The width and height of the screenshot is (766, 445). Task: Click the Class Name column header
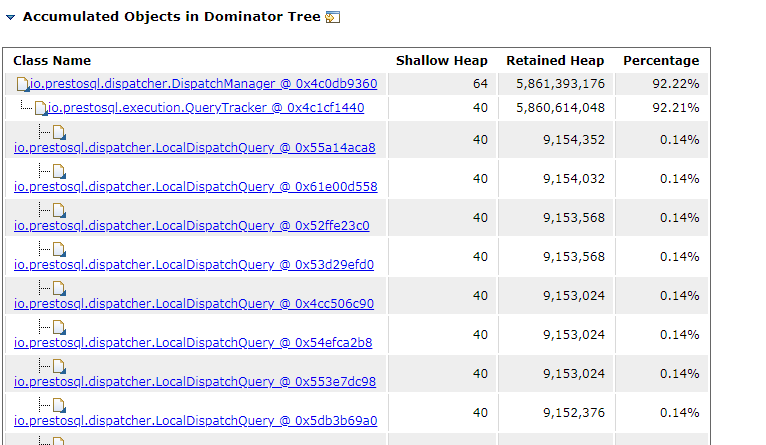[x=52, y=61]
